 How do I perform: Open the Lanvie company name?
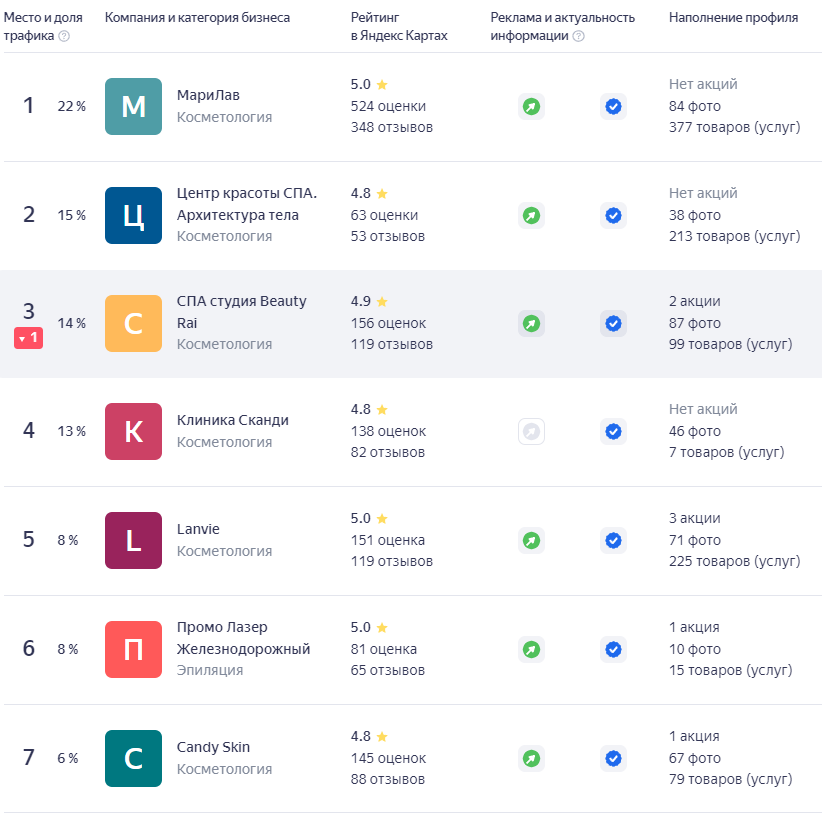click(198, 529)
